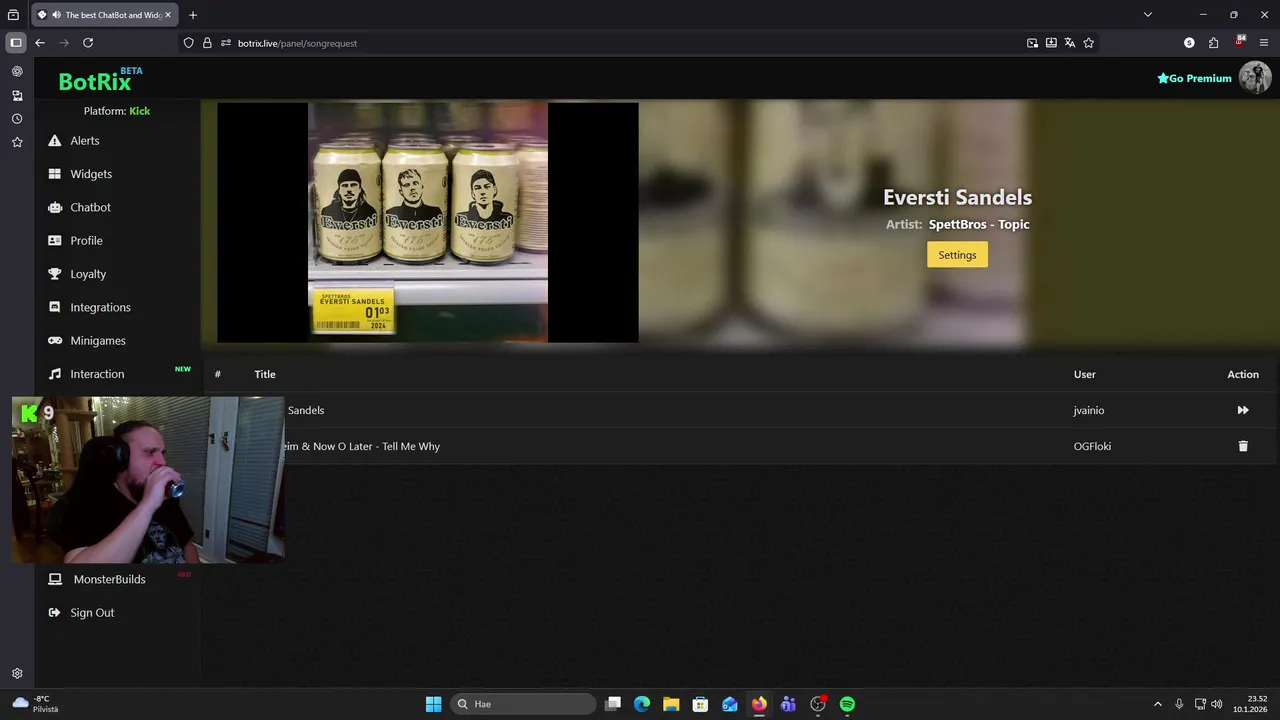Click the SpettBros - Topic artist name
This screenshot has width=1280, height=720.
click(x=979, y=224)
